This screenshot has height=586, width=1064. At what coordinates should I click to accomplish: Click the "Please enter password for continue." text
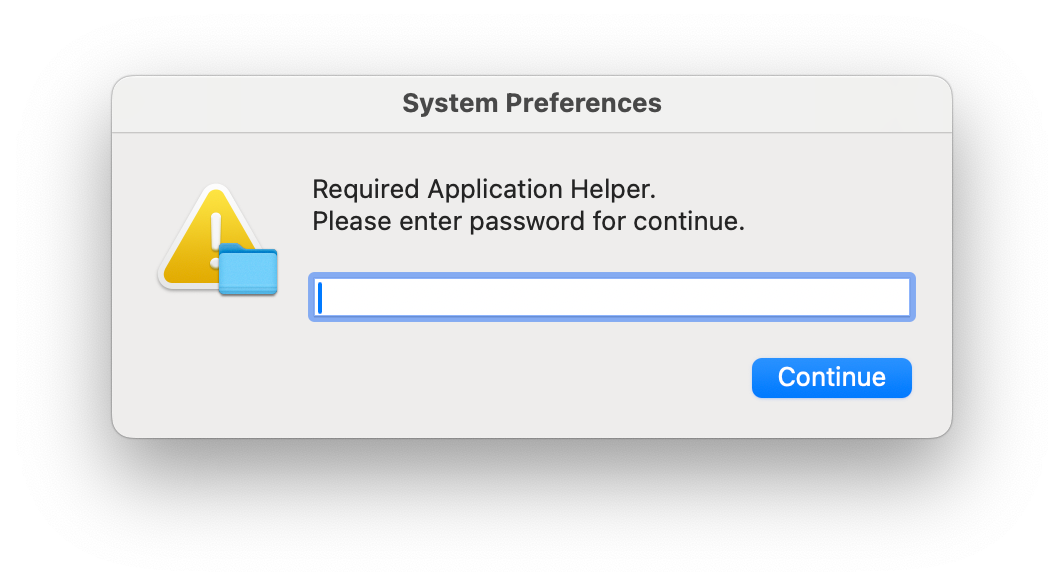point(528,221)
